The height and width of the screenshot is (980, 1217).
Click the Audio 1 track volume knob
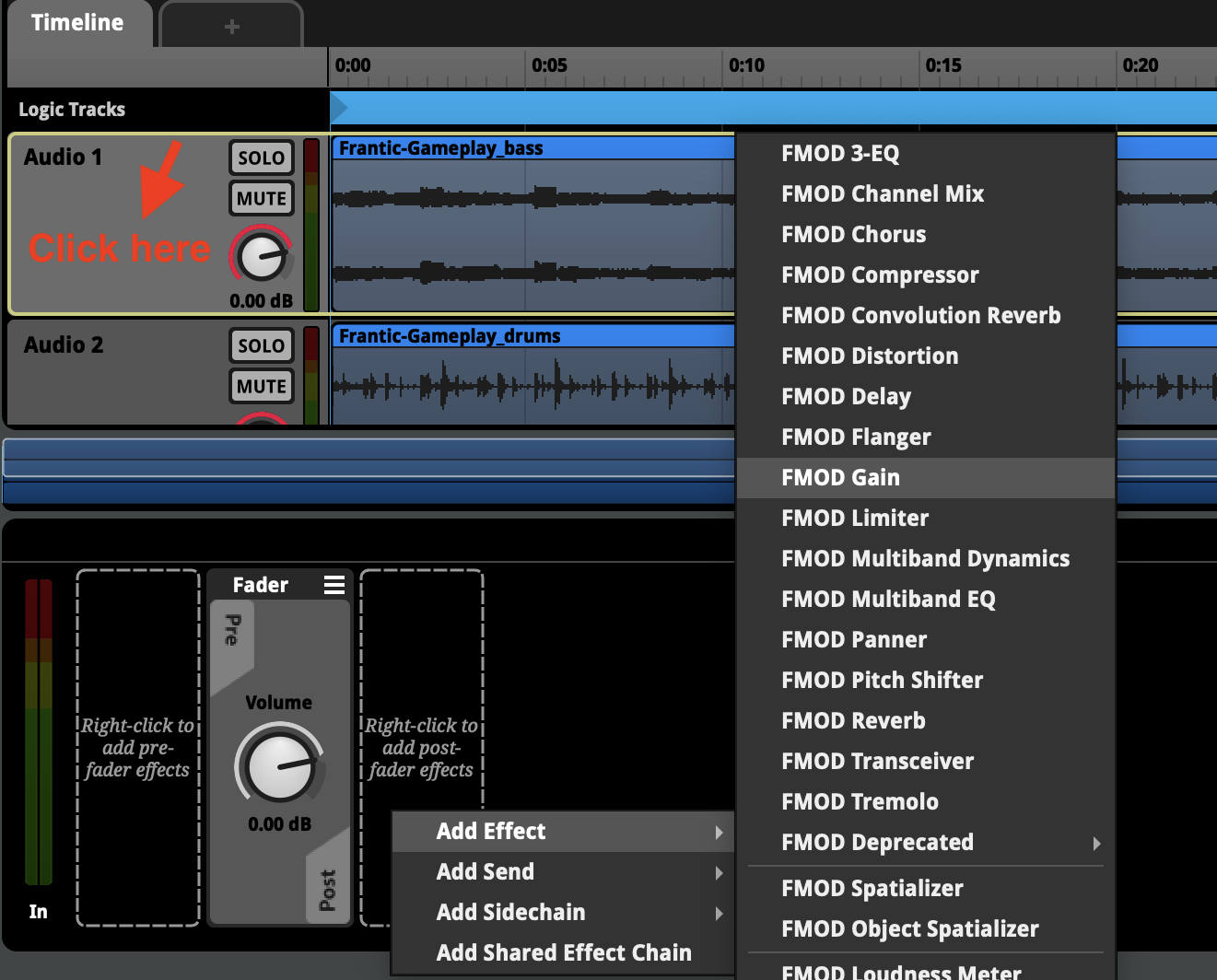pos(262,255)
